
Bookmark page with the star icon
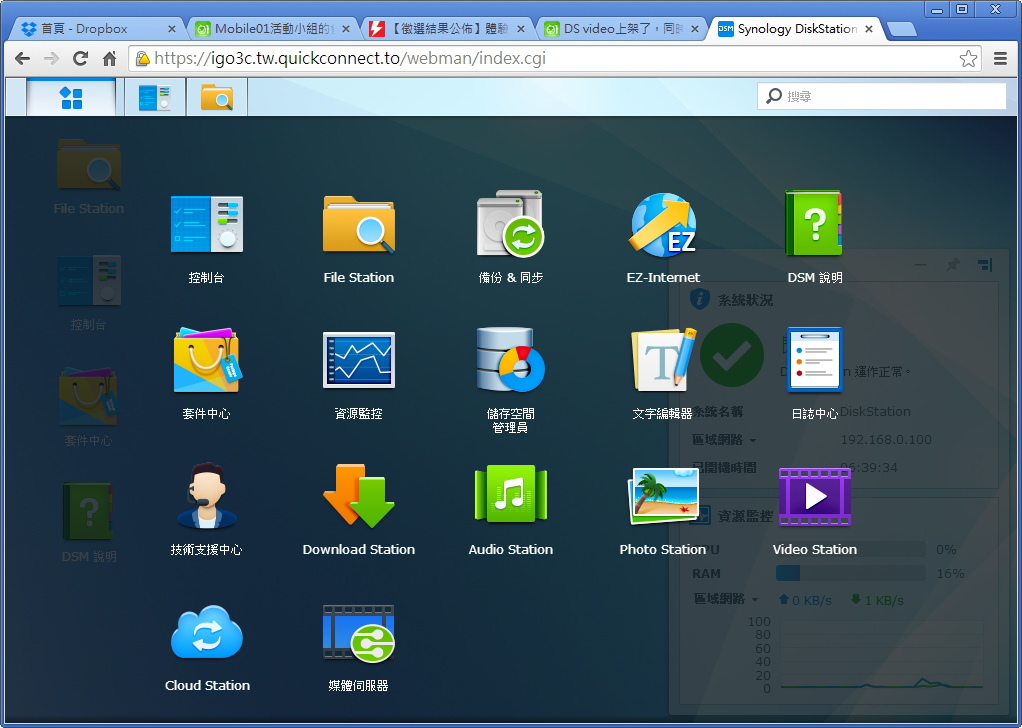click(968, 59)
